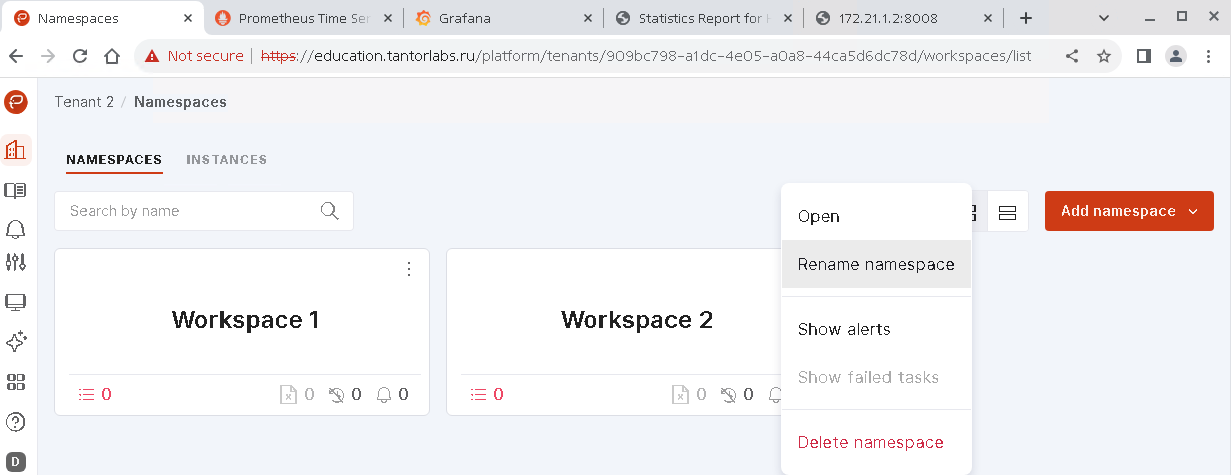Choose Delete namespace in the context menu
Screen dimensions: 1231x475
(x=870, y=442)
